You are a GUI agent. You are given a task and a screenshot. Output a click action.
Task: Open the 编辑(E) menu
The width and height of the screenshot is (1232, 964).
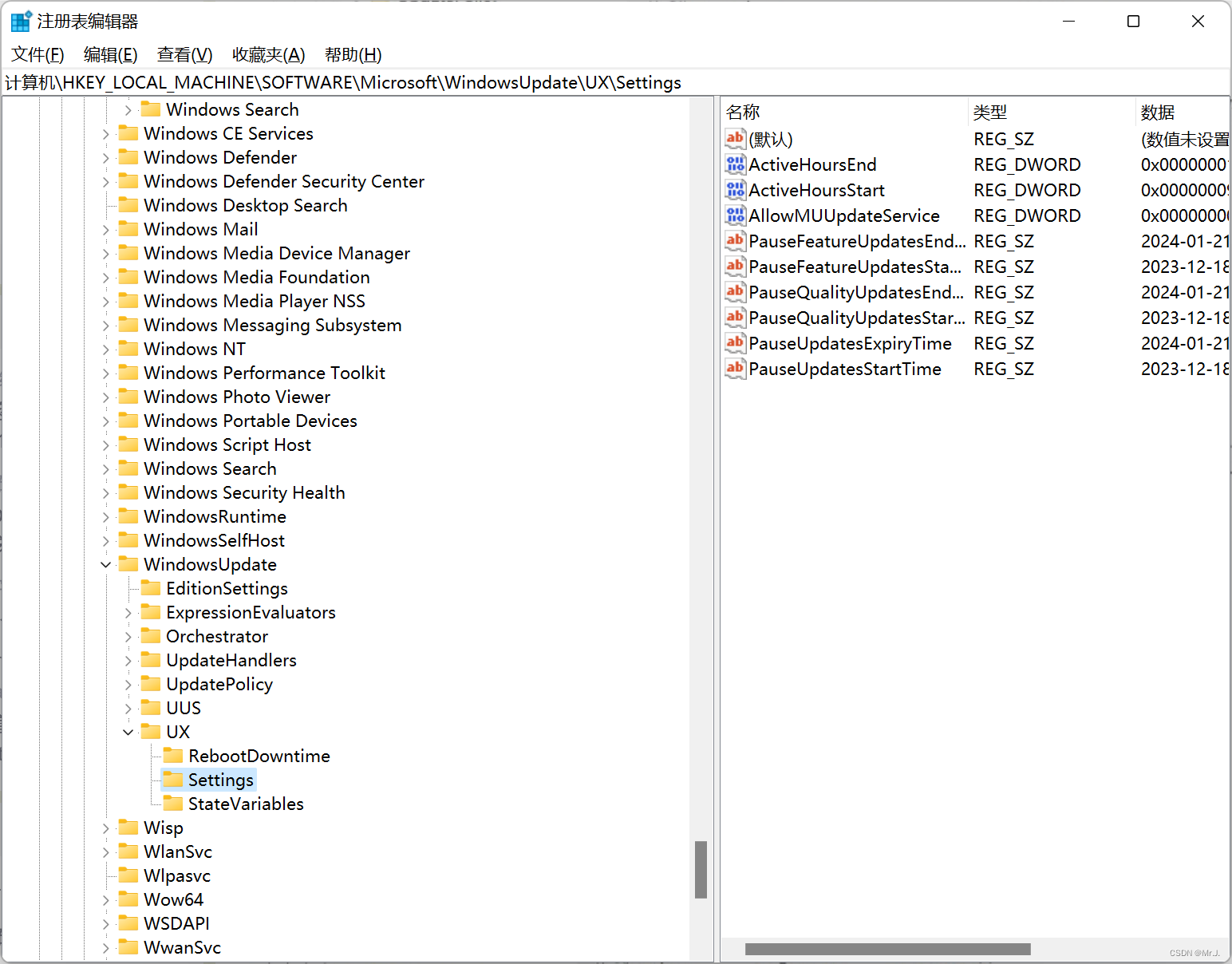pos(111,54)
